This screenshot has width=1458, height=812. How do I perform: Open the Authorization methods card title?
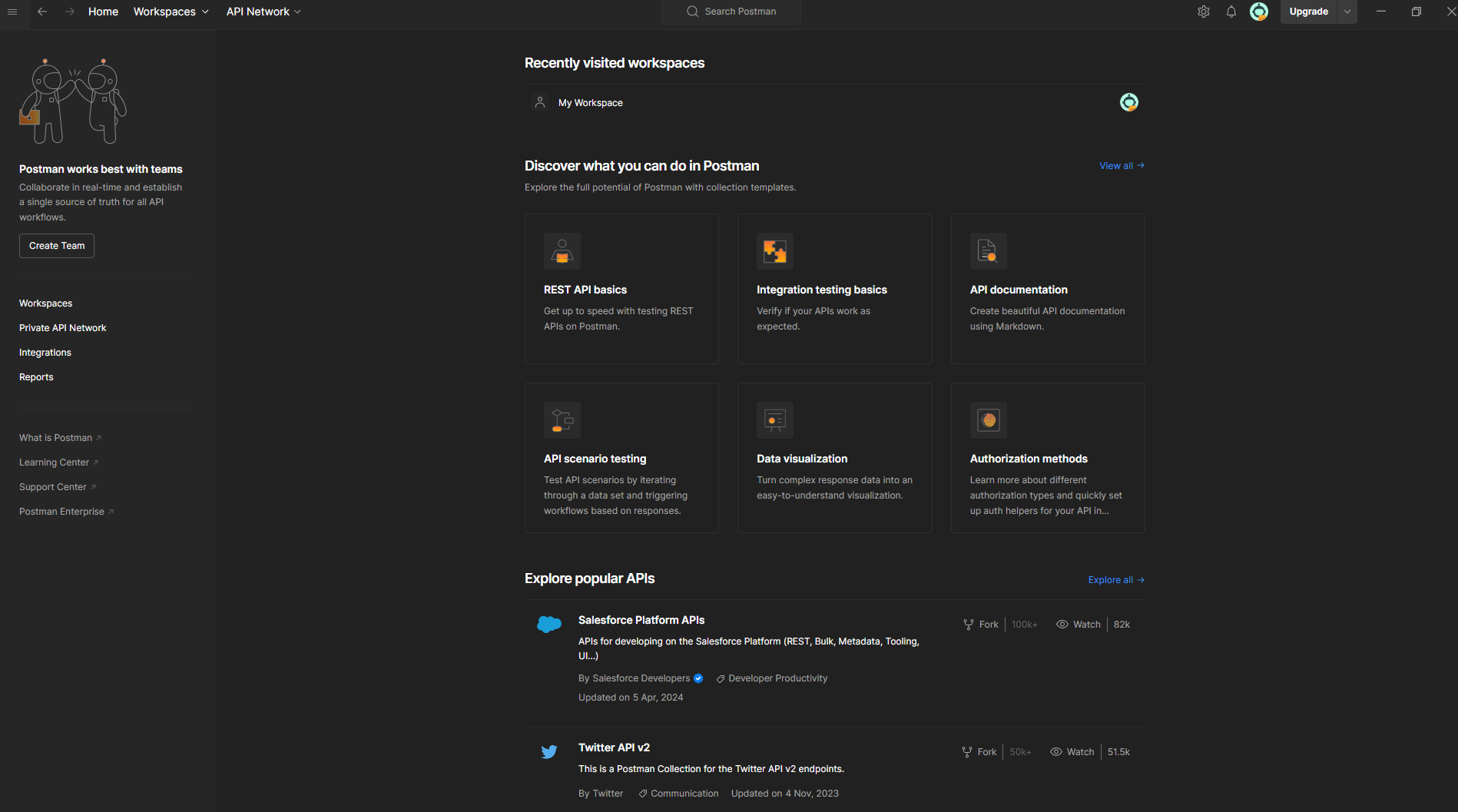1029,459
